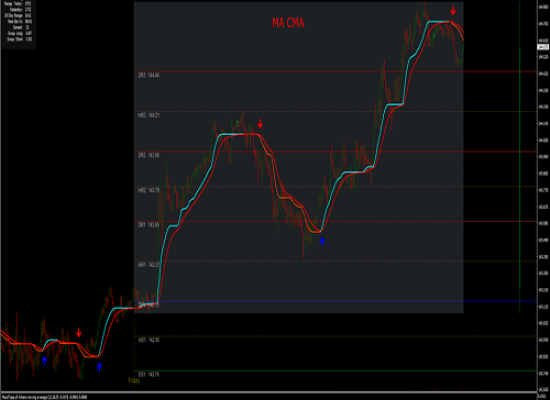Screen dimensions: 550x400
Task: Click the indicator status text at bottom left
Action: click(45, 397)
